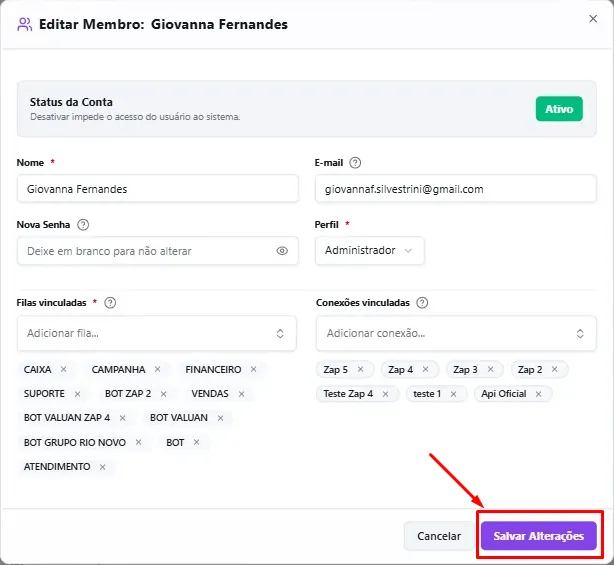Remove the FINANCEIRO queue tag

click(x=253, y=369)
